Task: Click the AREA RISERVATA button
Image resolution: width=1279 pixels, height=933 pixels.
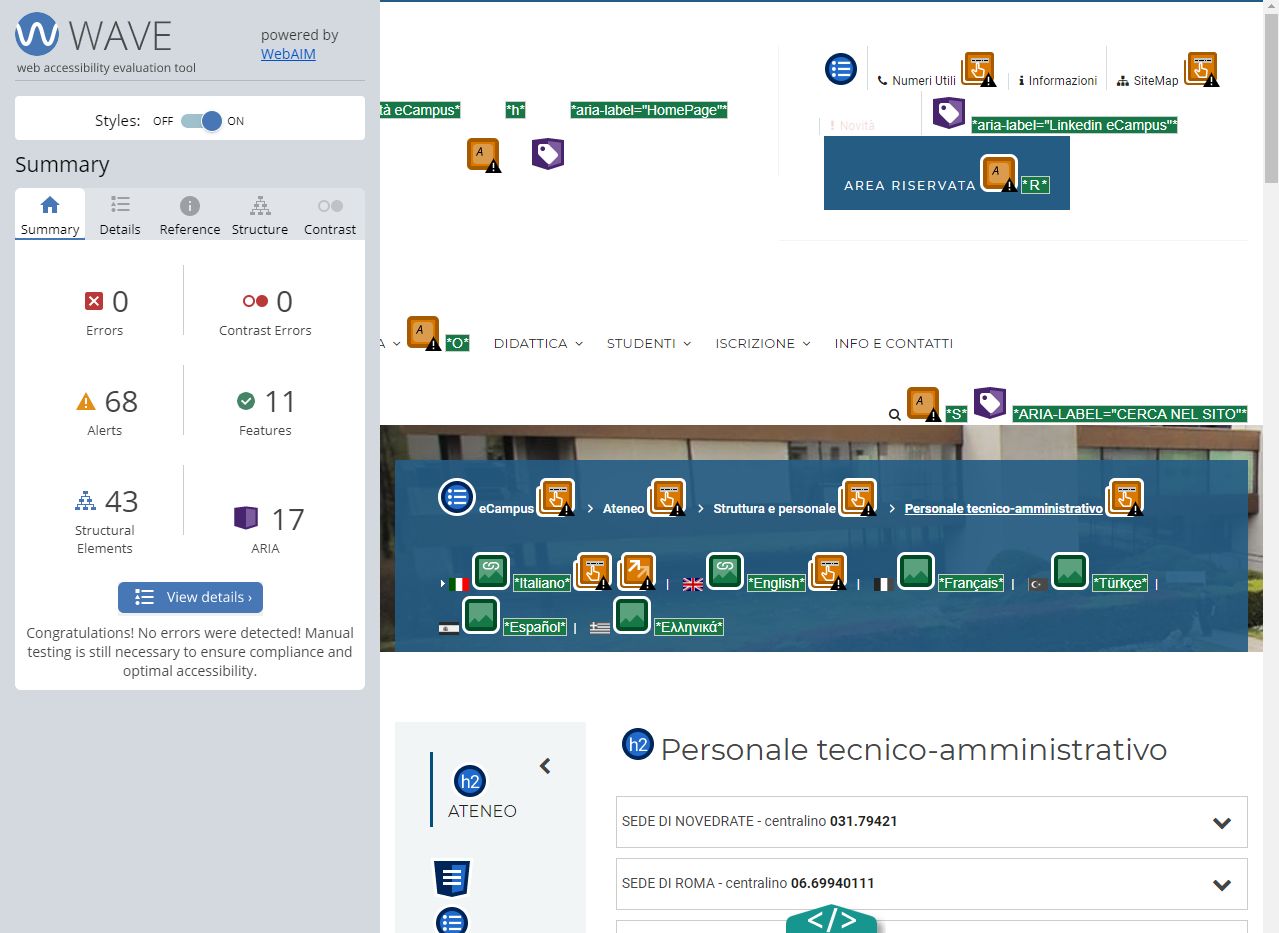Action: 946,174
